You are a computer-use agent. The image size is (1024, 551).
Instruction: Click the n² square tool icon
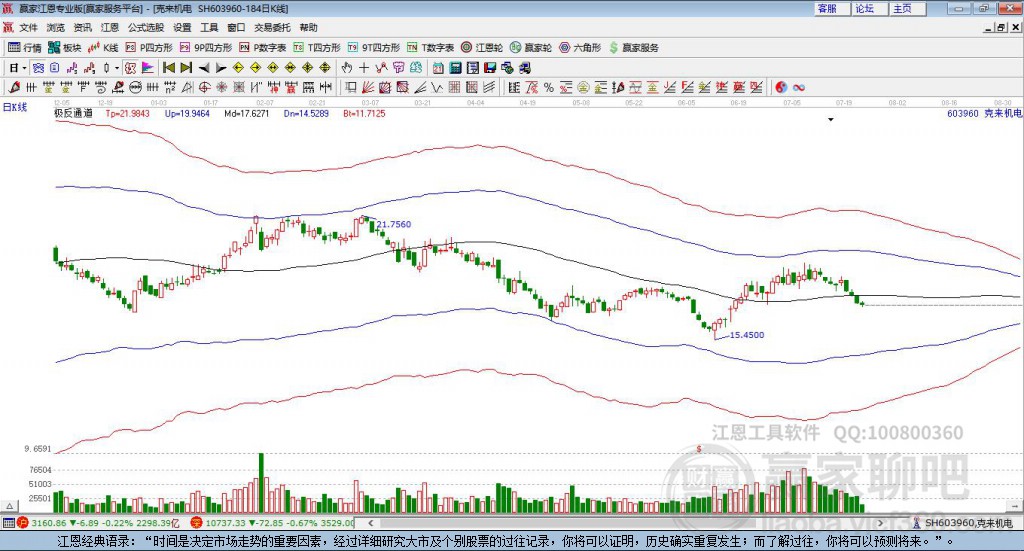point(170,87)
